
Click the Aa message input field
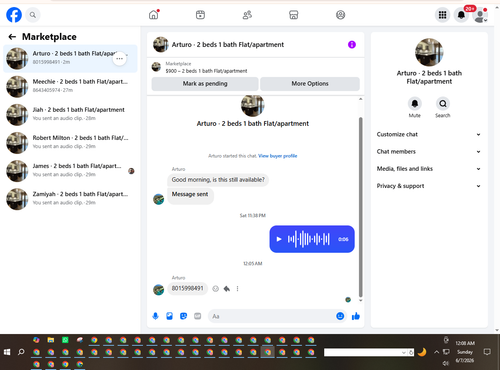coord(272,316)
